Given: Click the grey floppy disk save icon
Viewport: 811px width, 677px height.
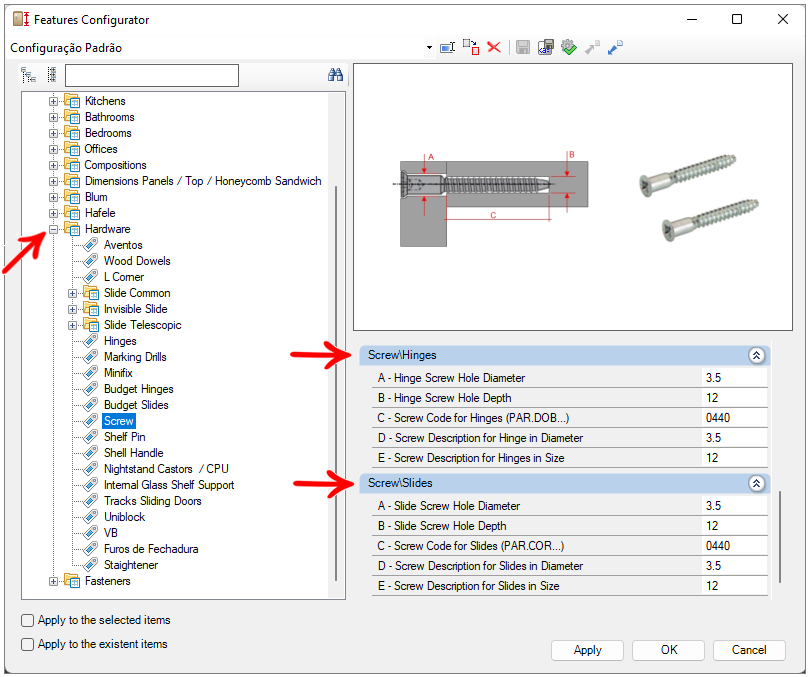Looking at the screenshot, I should click(x=523, y=48).
